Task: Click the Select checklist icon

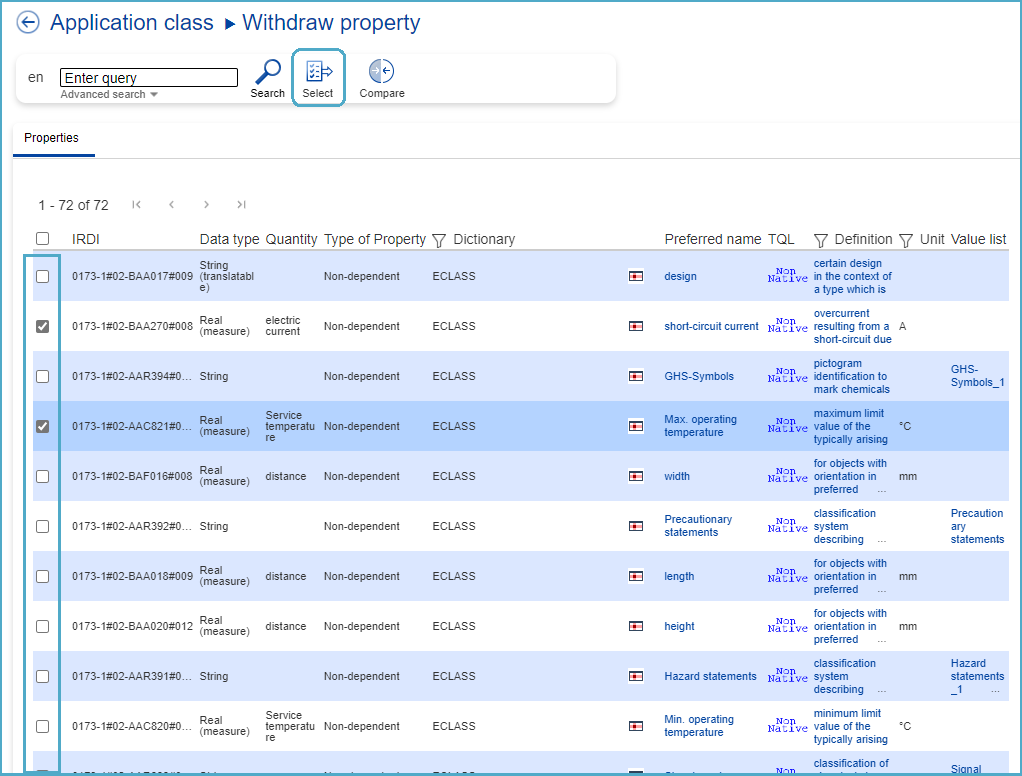Action: click(x=318, y=72)
